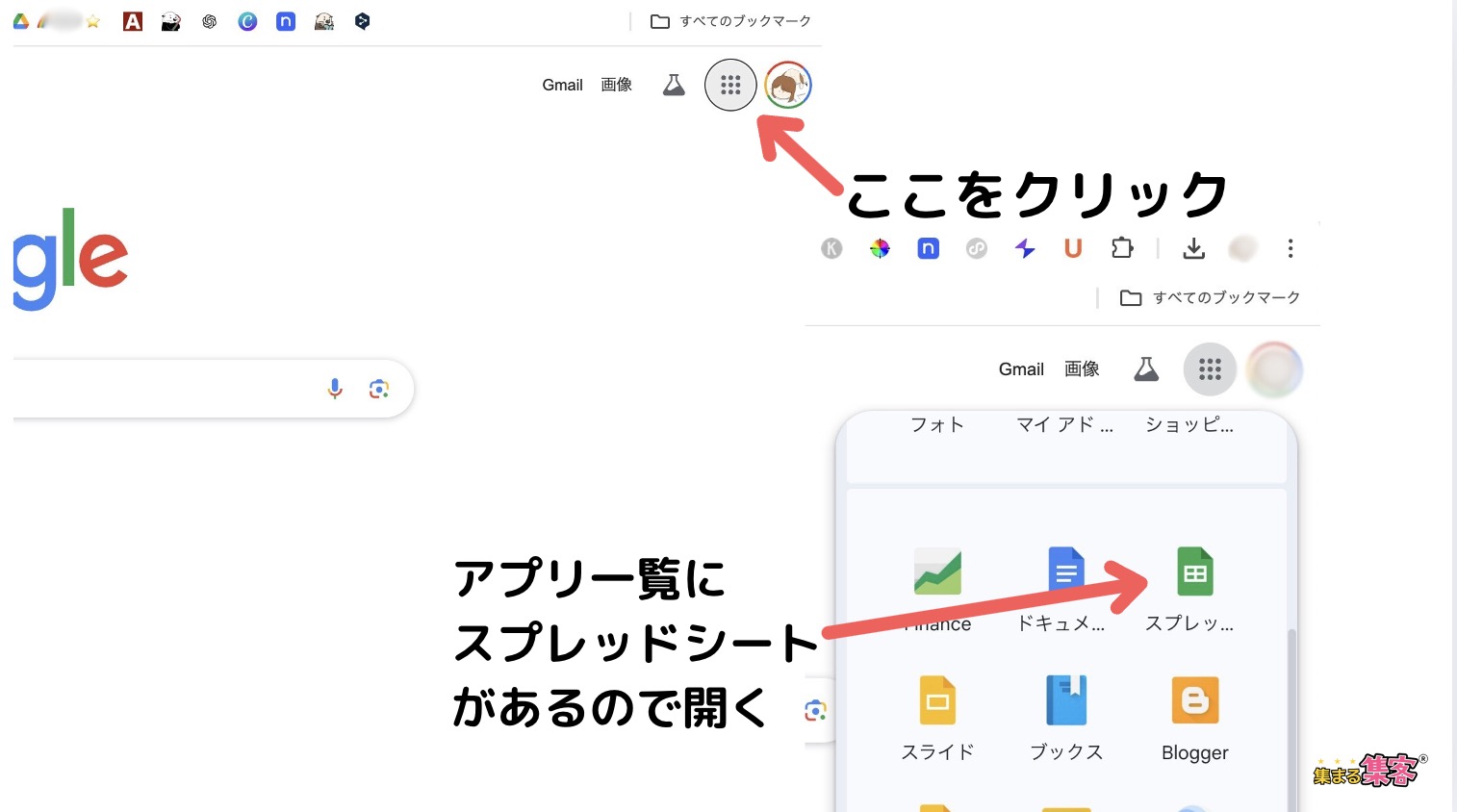Click the gray chain-link extension icon
This screenshot has width=1457, height=812.
click(x=977, y=248)
